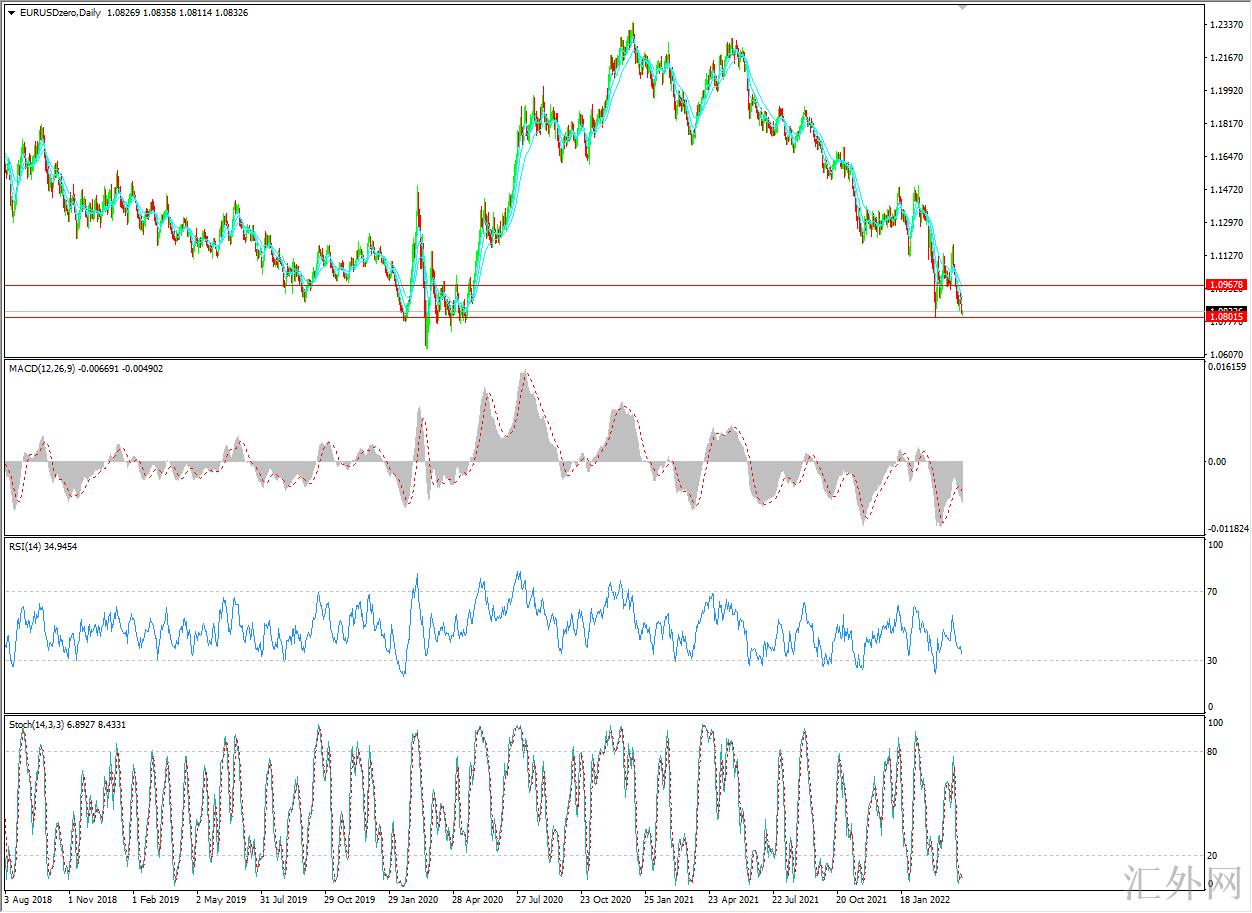
Task: Click the 29 Jan 2020 date label
Action: [414, 900]
